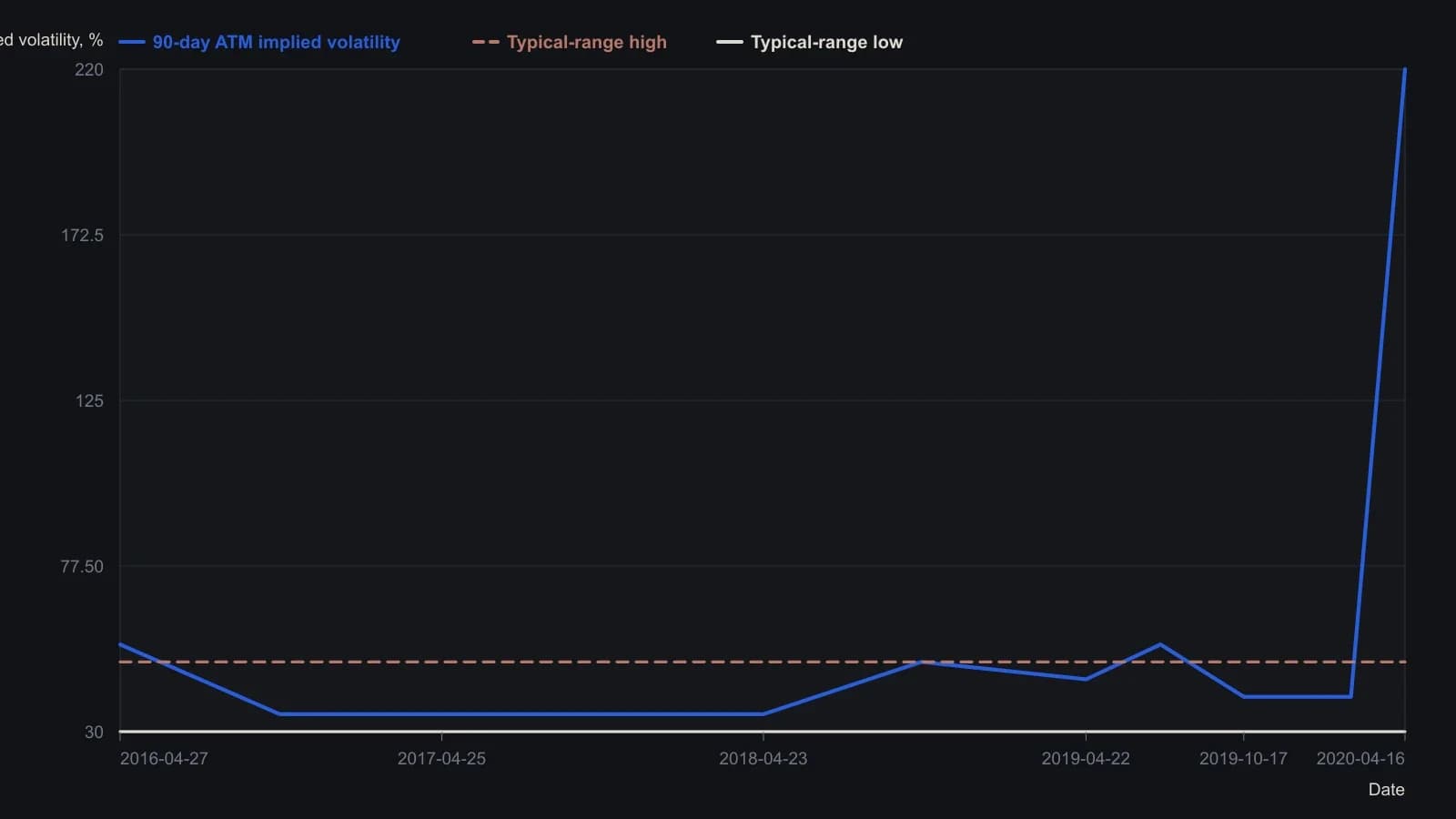1456x819 pixels.
Task: Click the 2017-04-25 date axis label
Action: (x=441, y=759)
